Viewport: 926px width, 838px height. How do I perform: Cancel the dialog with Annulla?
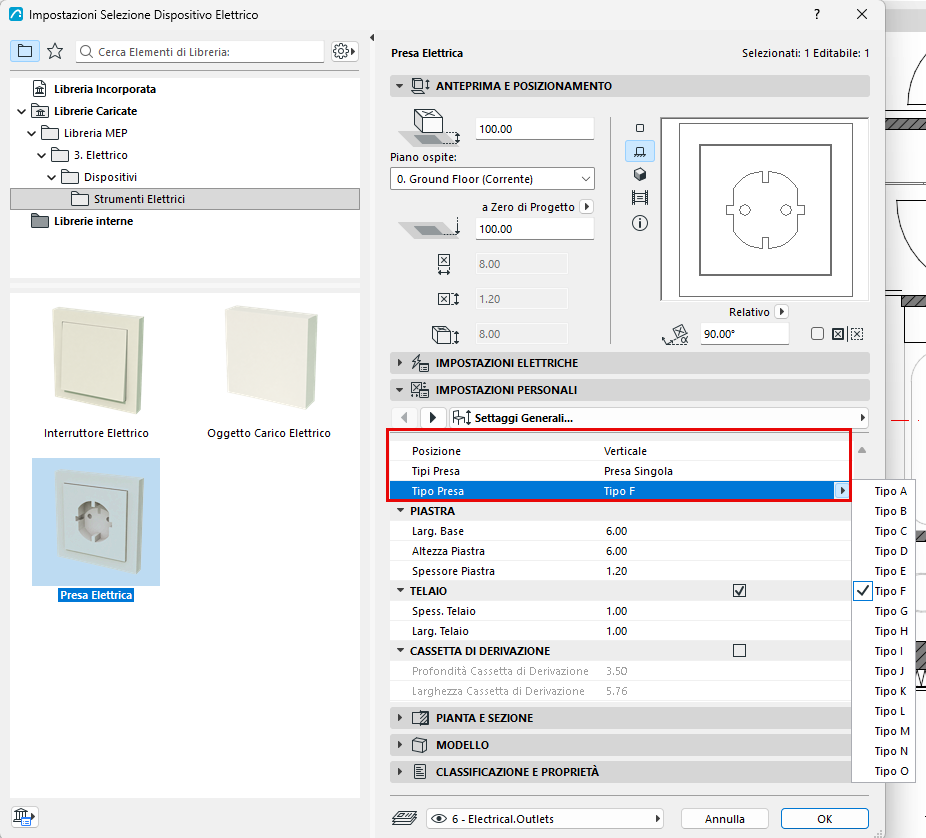[x=725, y=819]
